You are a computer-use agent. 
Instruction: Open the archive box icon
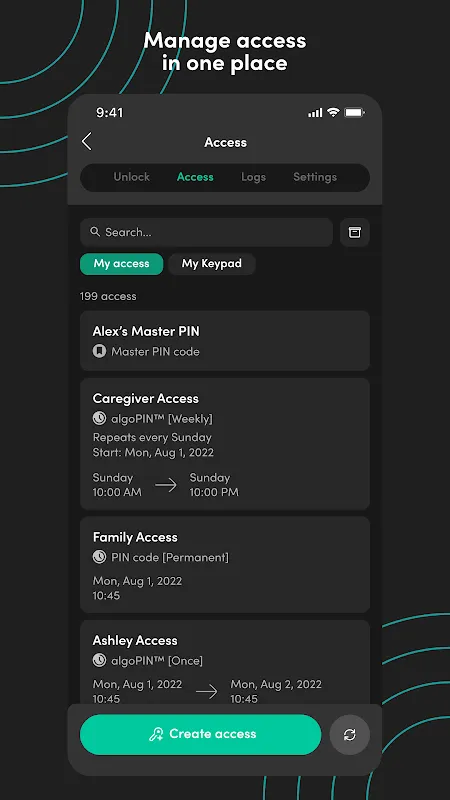point(355,232)
